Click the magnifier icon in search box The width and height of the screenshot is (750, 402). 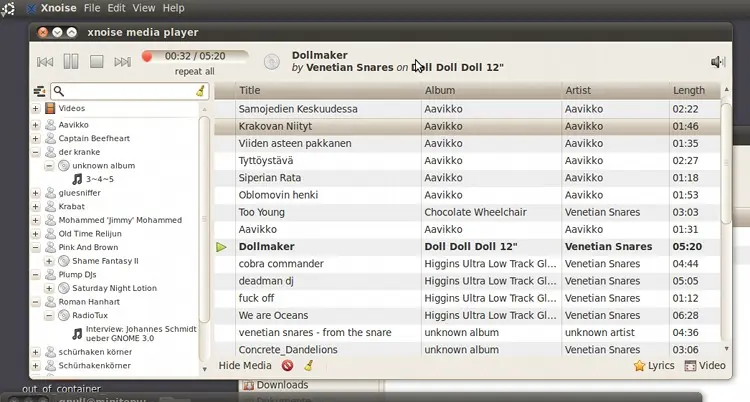(58, 90)
